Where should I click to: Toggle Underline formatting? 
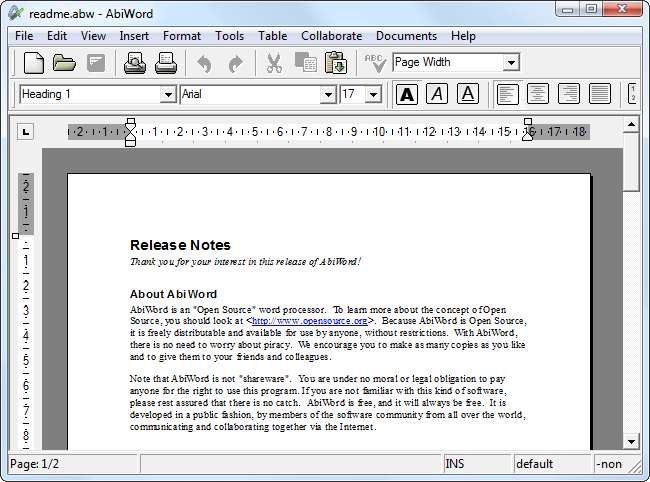(468, 94)
